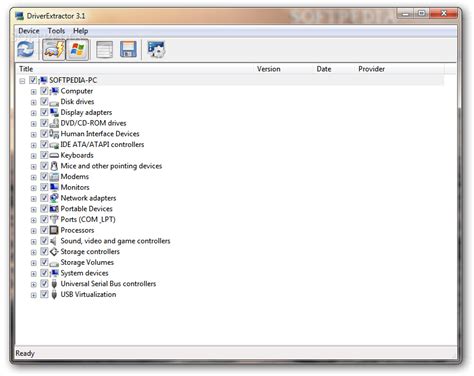
Task: Click the floppy disk save toolbar icon
Action: coord(128,50)
